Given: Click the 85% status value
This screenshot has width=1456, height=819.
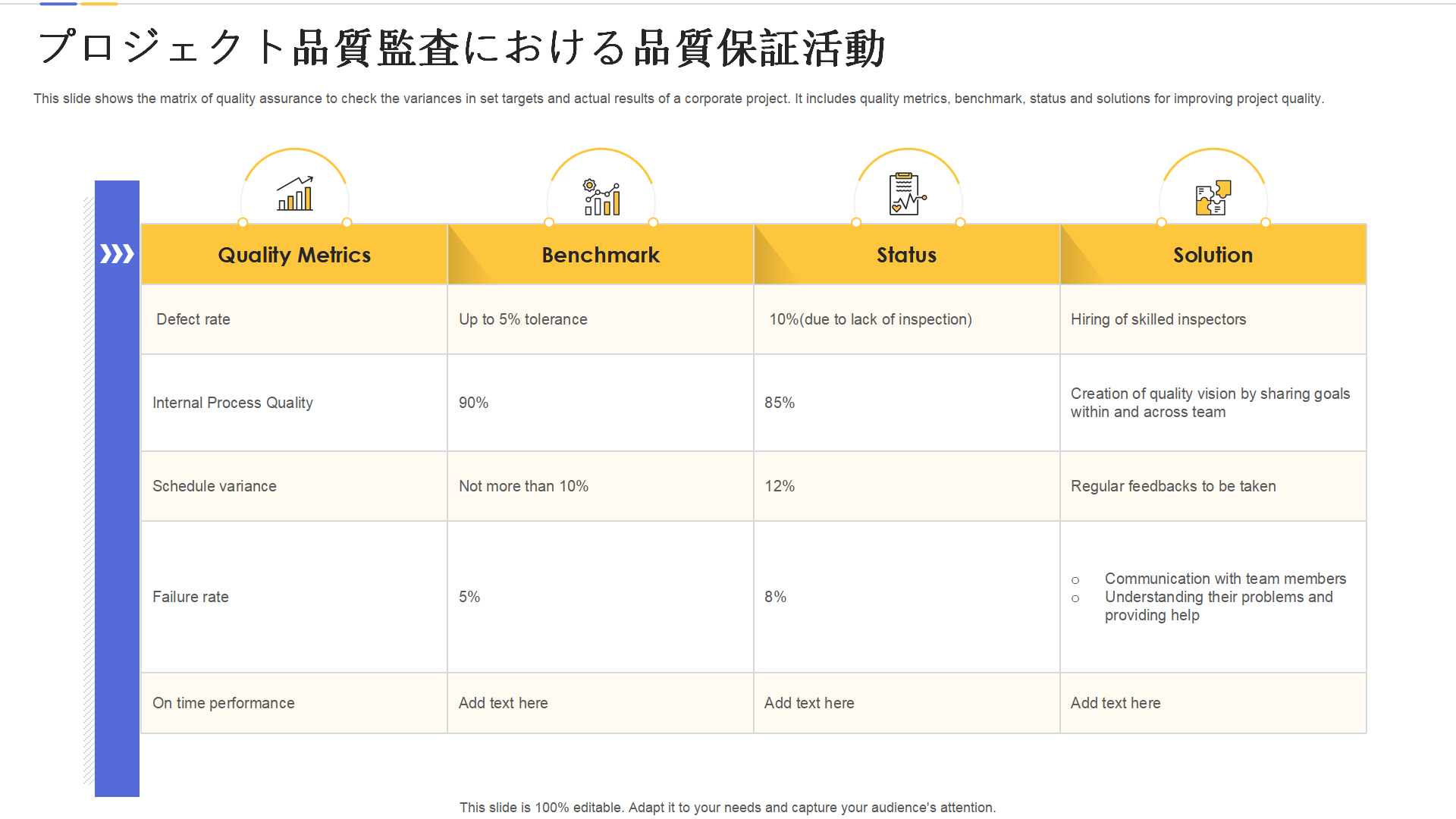Looking at the screenshot, I should (x=780, y=403).
